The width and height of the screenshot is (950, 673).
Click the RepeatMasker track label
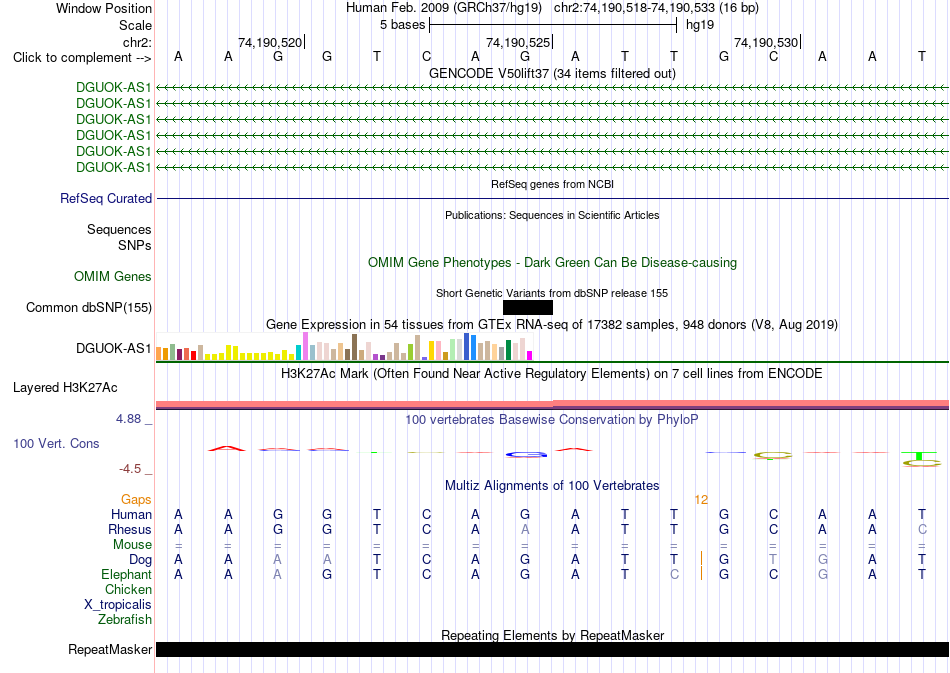pos(110,650)
